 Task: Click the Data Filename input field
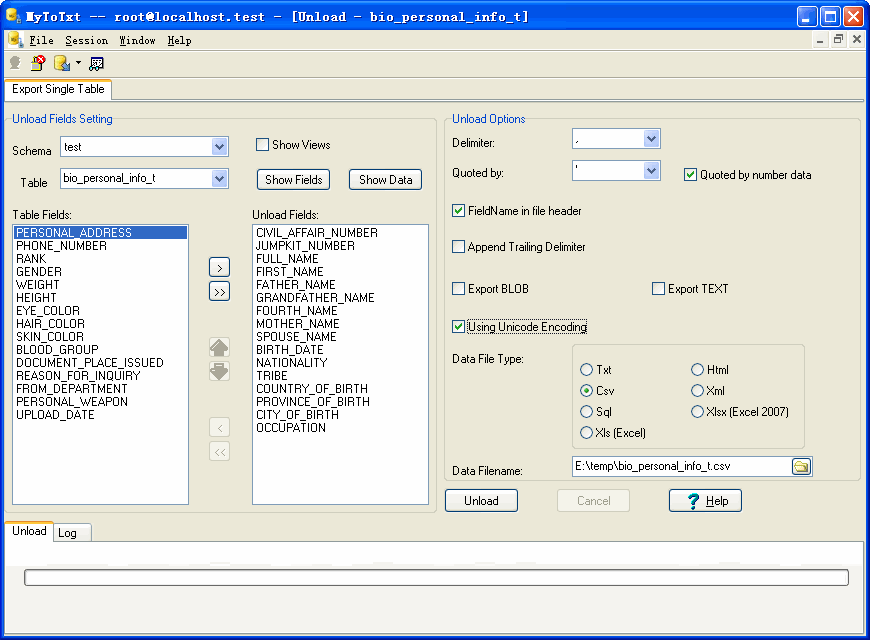pyautogui.click(x=681, y=466)
